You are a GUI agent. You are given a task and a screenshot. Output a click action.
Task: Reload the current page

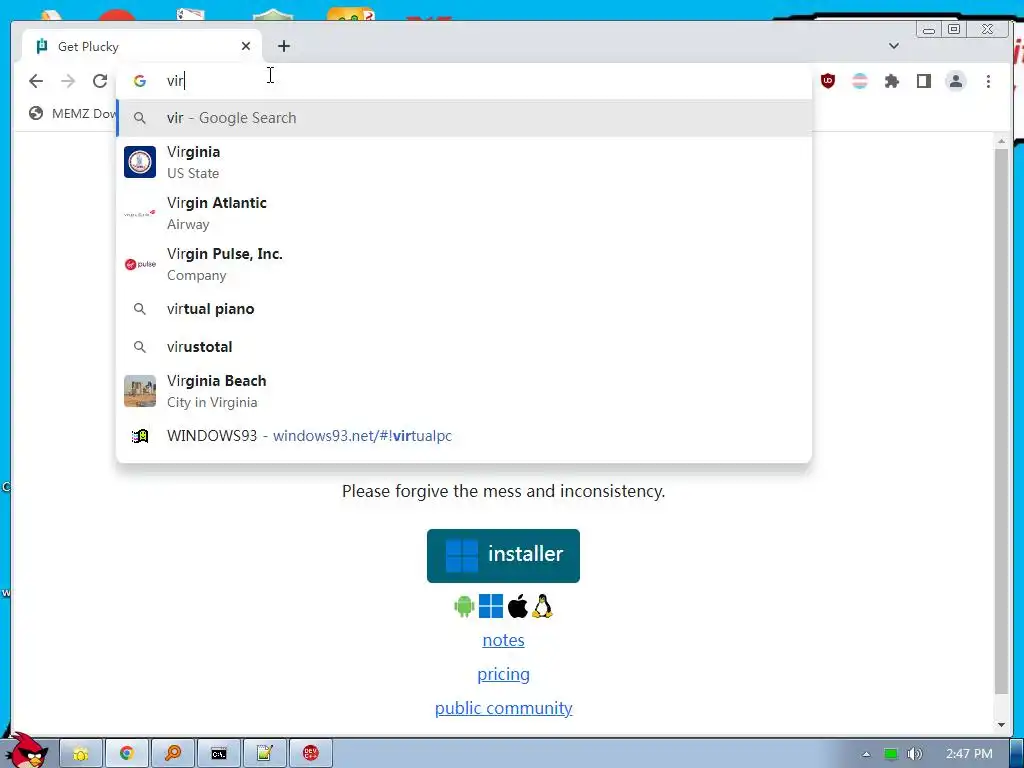99,81
